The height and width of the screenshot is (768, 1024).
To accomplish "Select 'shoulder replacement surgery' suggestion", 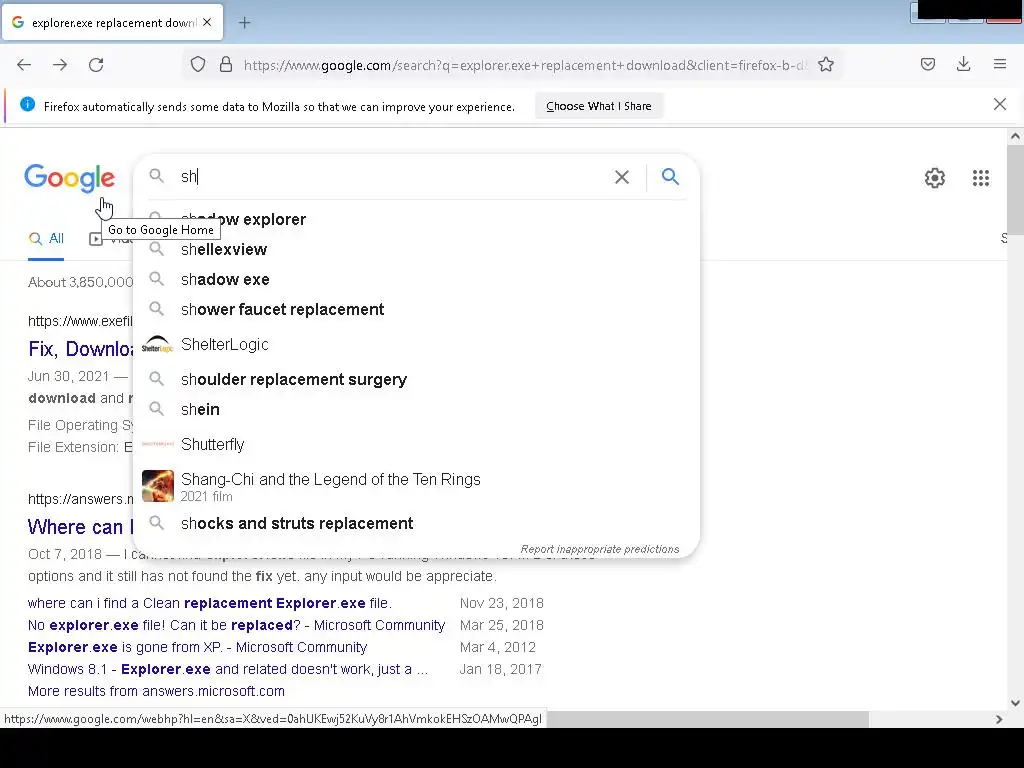I will tap(416, 379).
